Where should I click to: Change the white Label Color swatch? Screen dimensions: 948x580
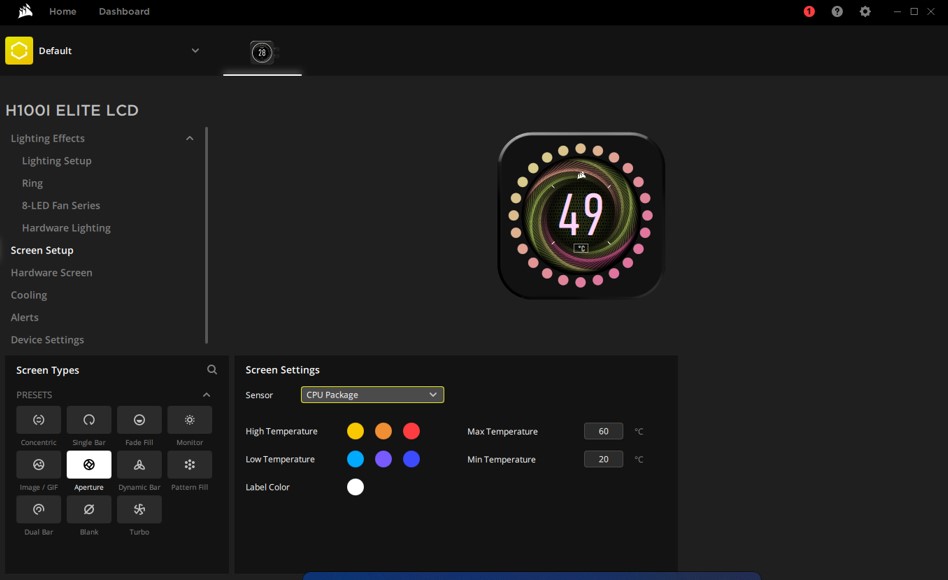point(356,487)
